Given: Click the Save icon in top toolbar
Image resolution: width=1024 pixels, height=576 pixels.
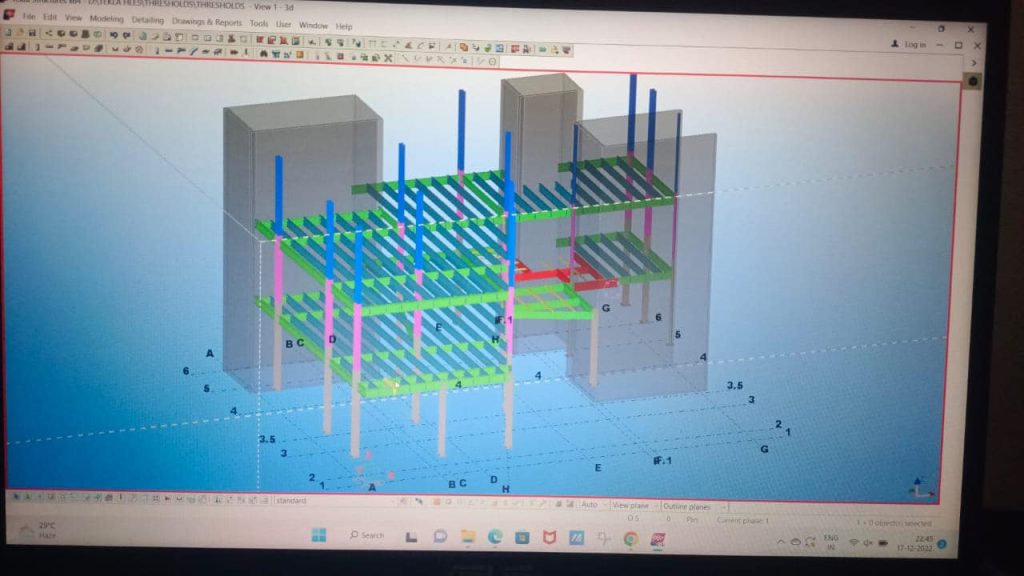Looking at the screenshot, I should click(x=33, y=33).
